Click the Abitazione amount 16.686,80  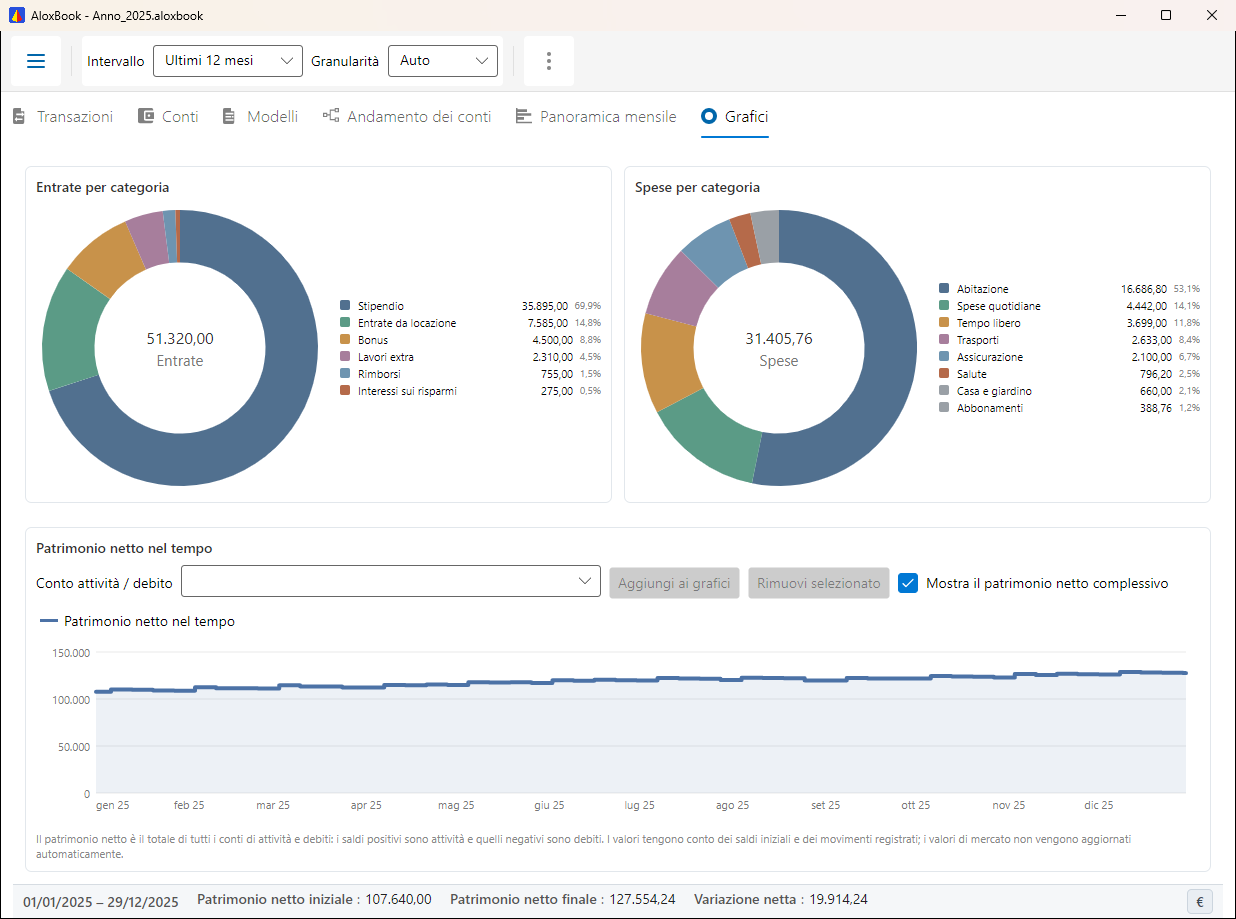[1144, 289]
